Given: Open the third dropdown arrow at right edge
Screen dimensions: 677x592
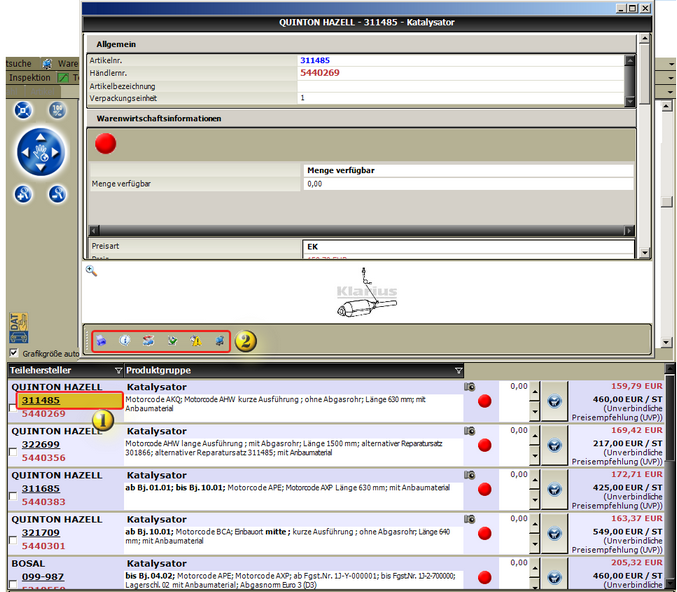Looking at the screenshot, I should (671, 92).
